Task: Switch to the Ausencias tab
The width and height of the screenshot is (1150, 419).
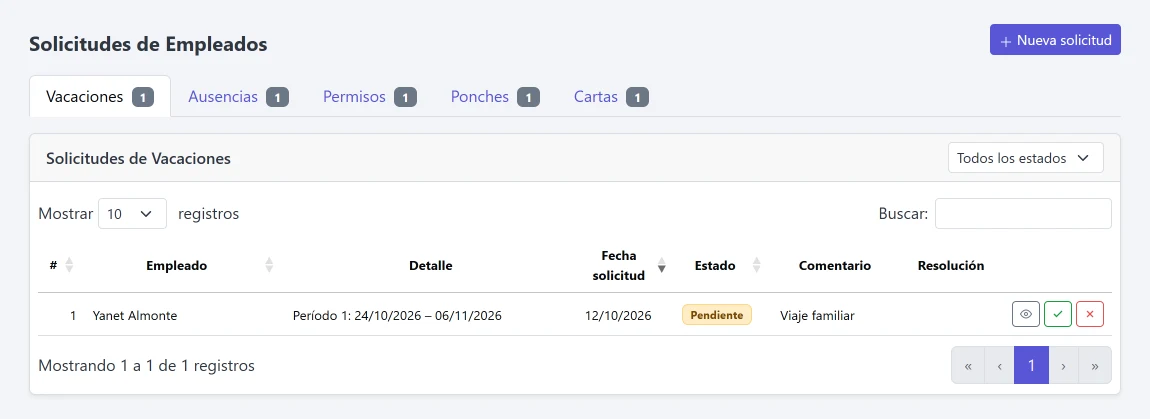Action: point(238,97)
